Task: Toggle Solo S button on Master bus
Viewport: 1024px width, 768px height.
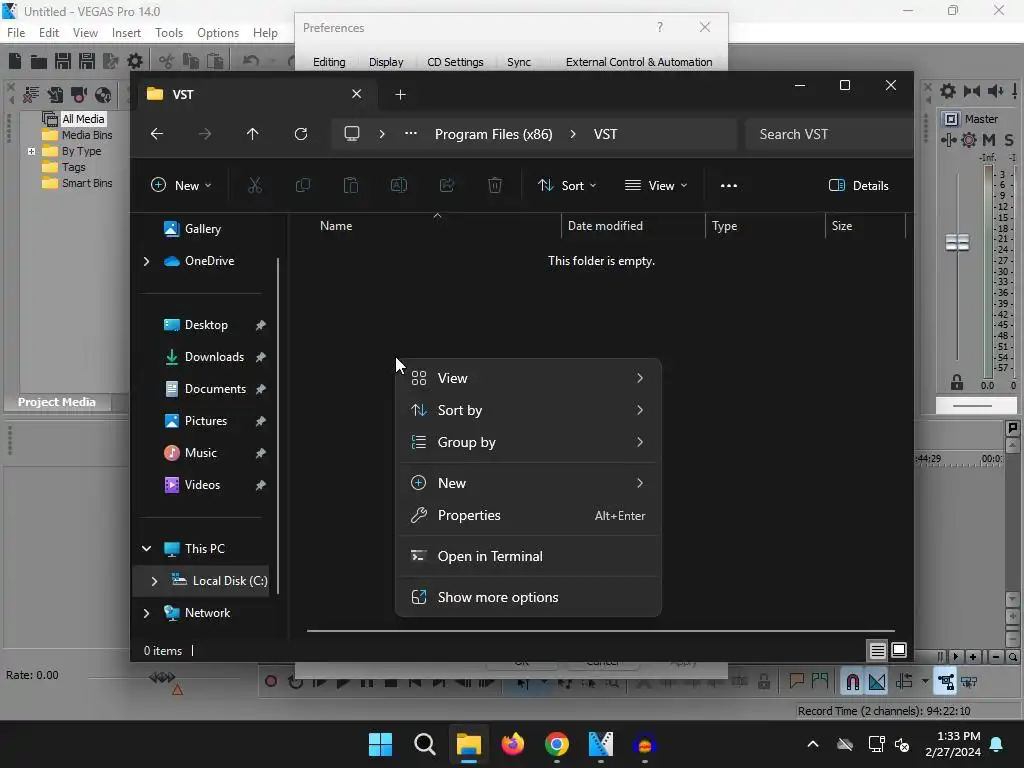Action: coord(1009,140)
